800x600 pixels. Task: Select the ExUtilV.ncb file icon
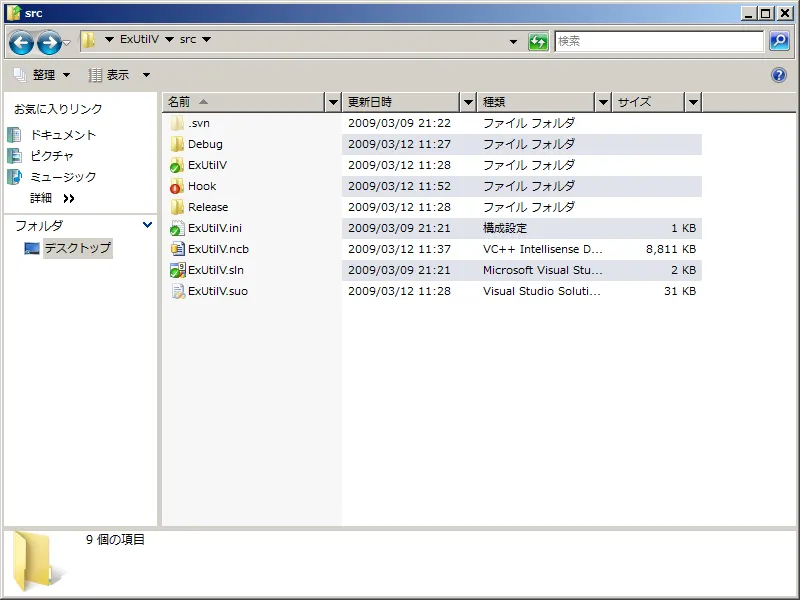(177, 249)
